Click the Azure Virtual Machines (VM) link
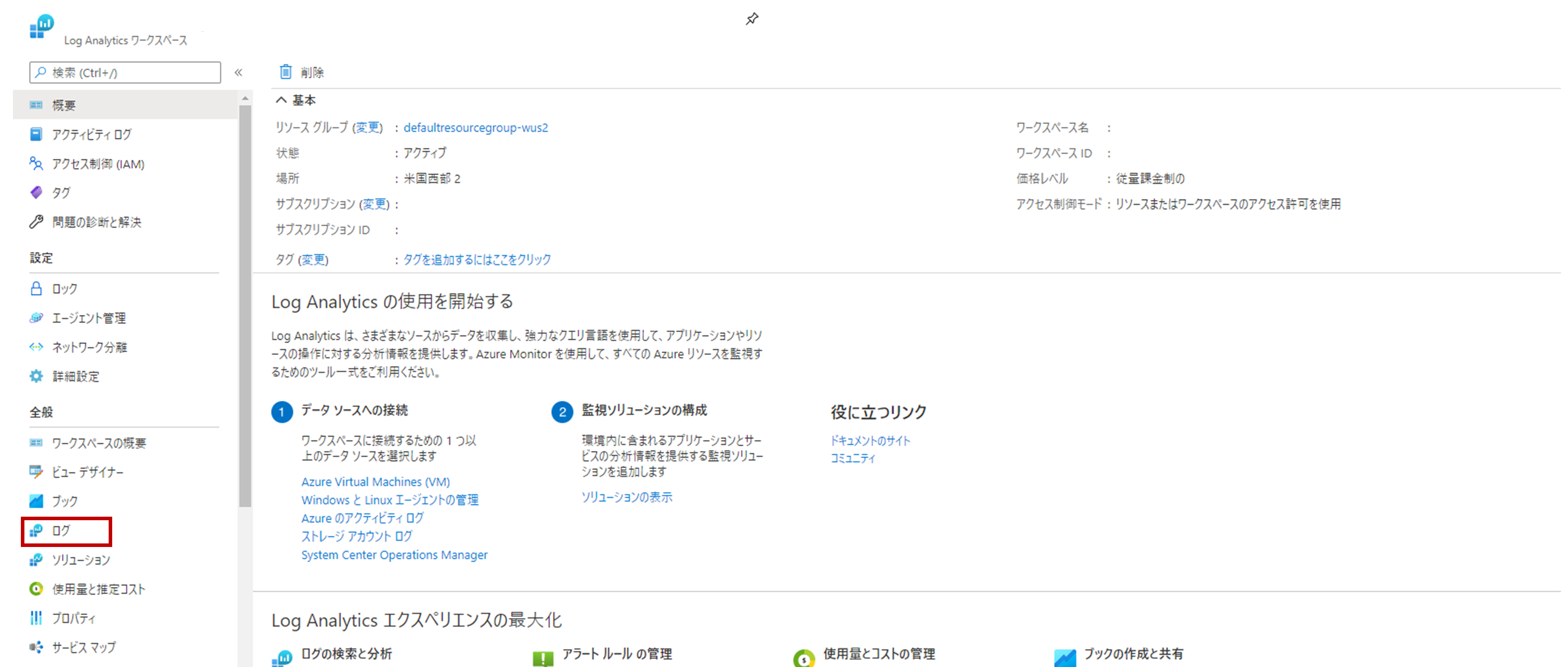The width and height of the screenshot is (1568, 667). (x=376, y=481)
